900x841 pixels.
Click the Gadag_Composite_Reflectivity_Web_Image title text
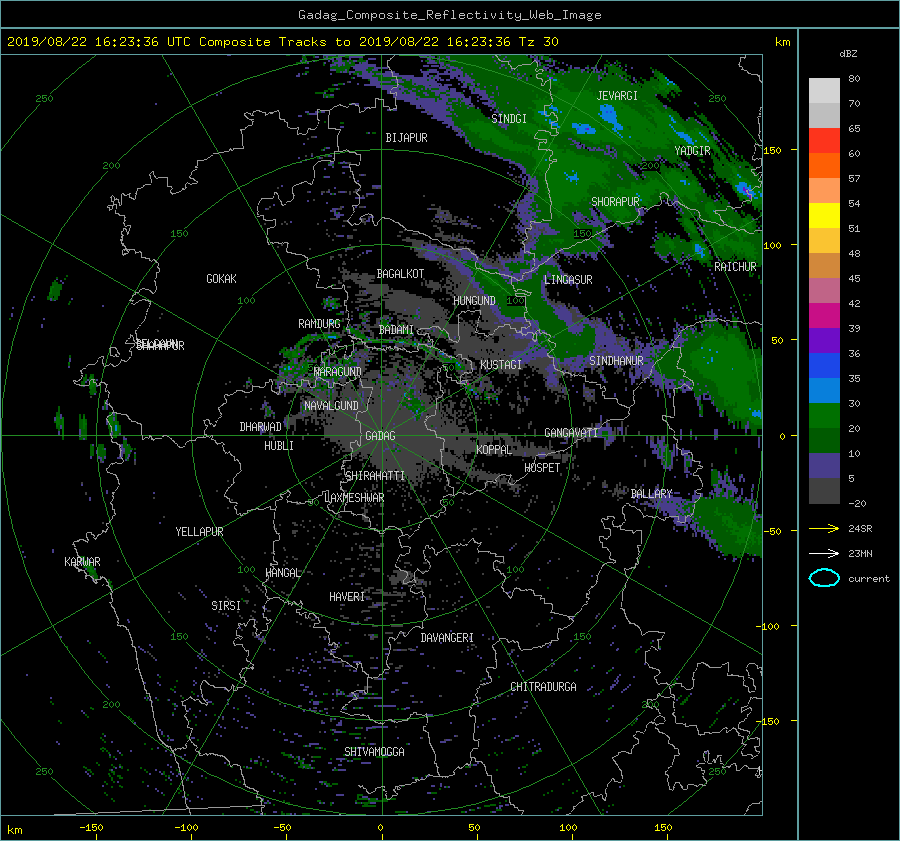449,15
